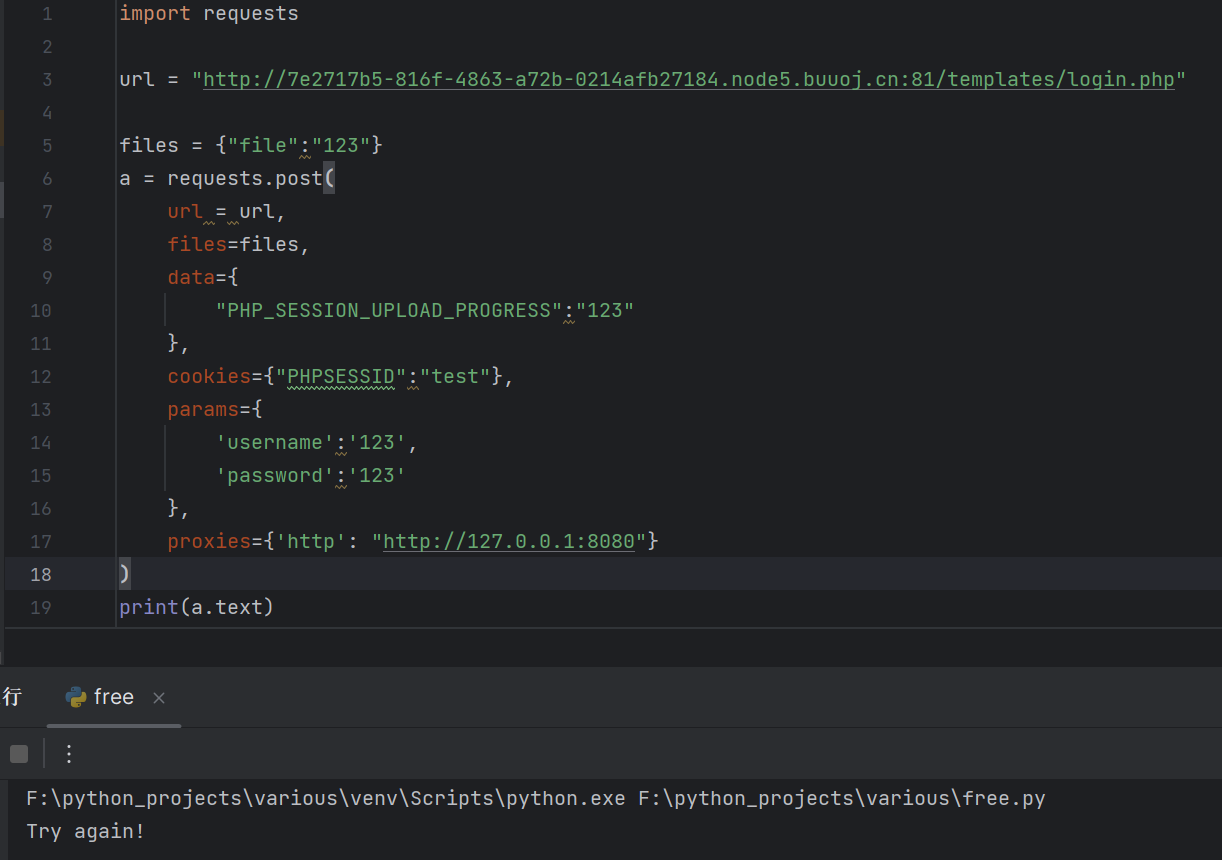Click line number 18 in gutter
This screenshot has height=860, width=1222.
tap(41, 574)
